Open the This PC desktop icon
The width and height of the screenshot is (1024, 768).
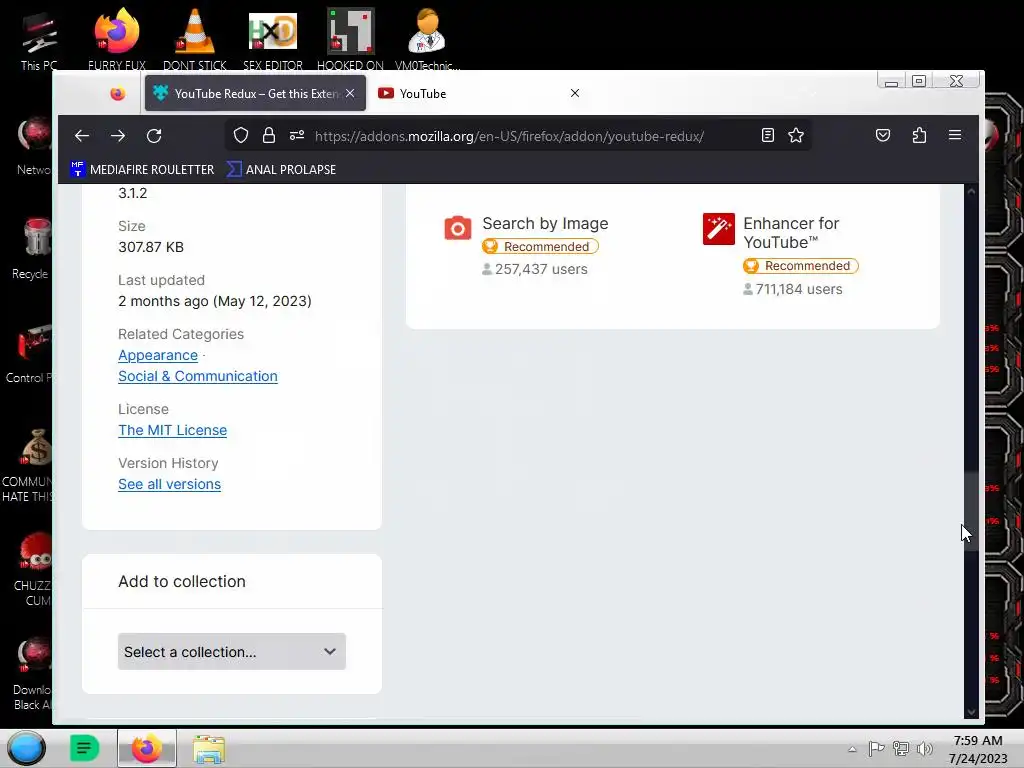click(39, 40)
